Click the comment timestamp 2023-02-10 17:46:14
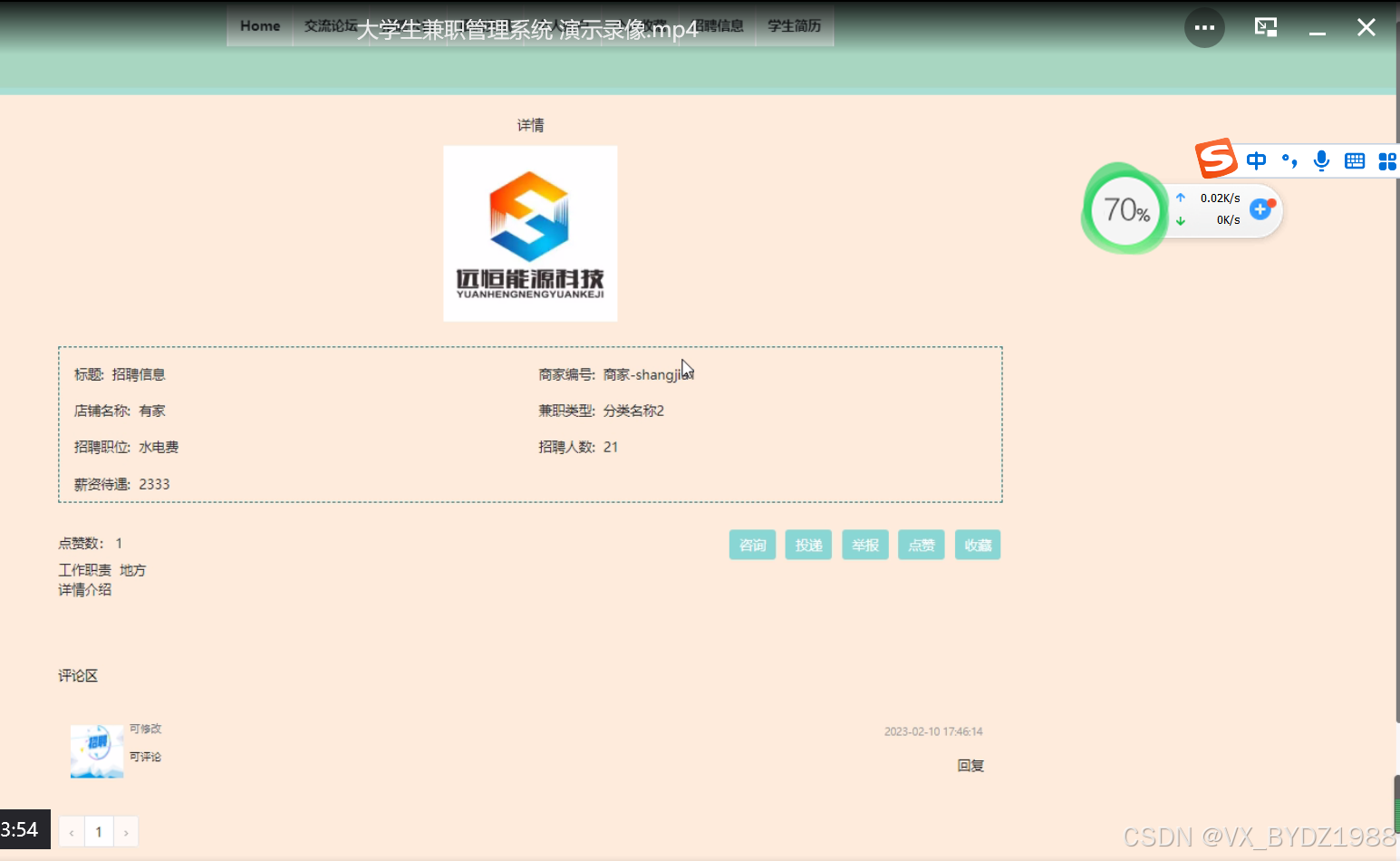 click(933, 731)
